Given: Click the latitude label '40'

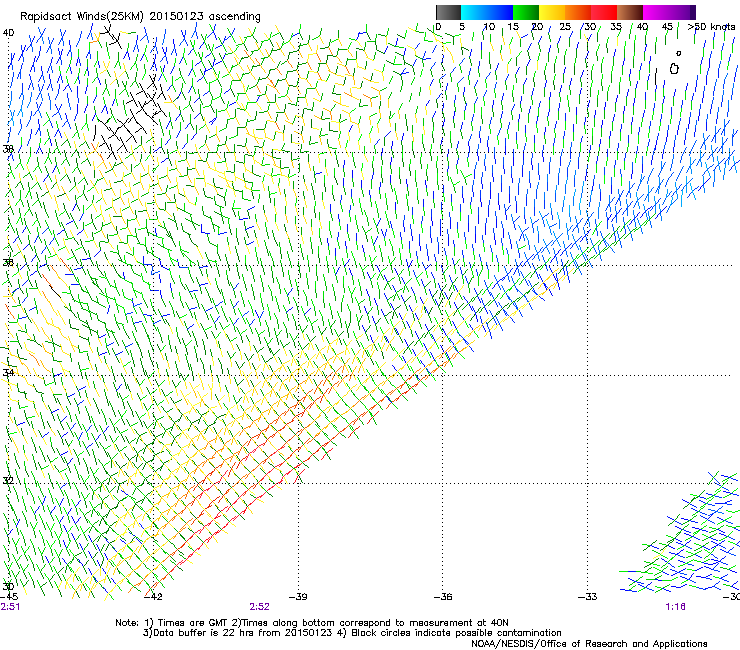Looking at the screenshot, I should [x=8, y=33].
